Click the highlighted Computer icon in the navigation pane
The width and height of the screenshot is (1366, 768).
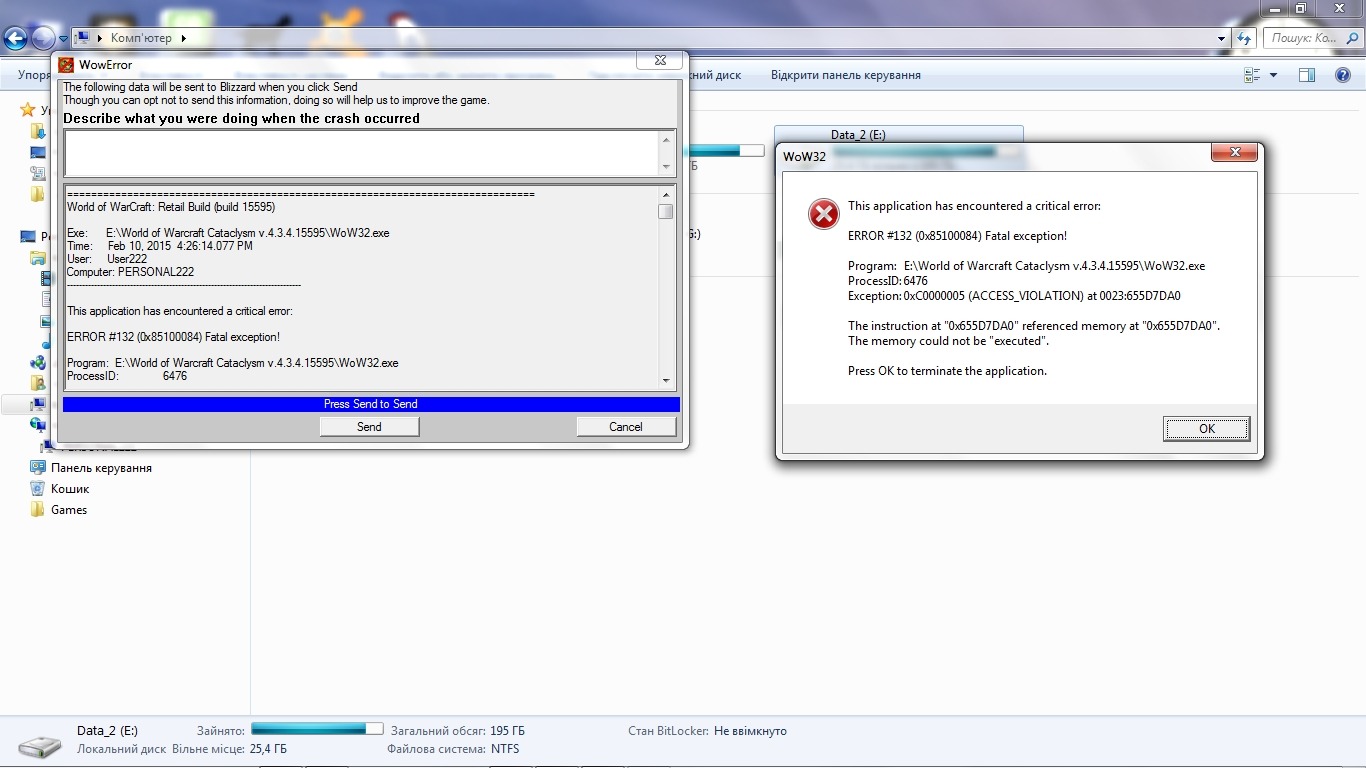pos(38,405)
